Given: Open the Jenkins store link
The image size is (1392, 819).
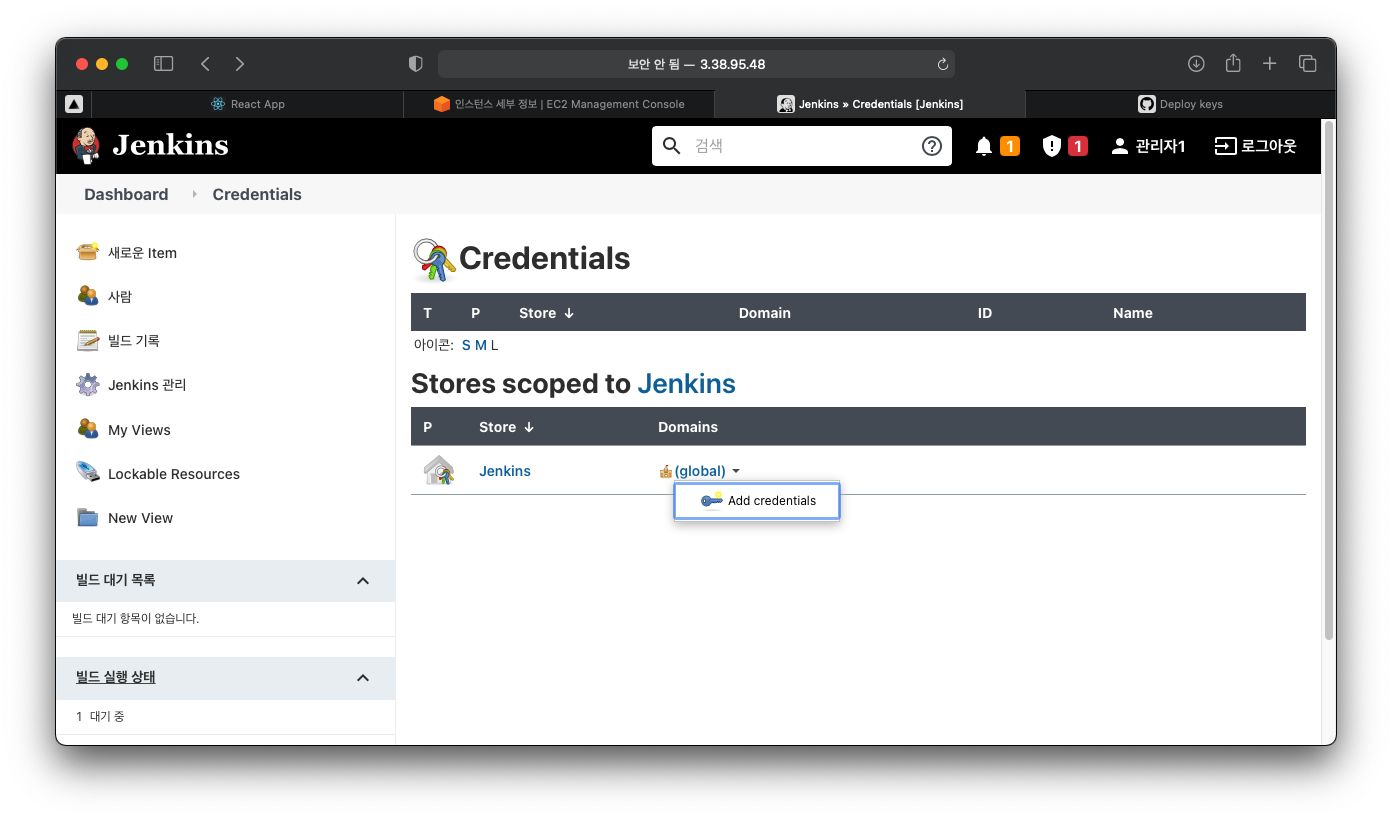Looking at the screenshot, I should [x=505, y=471].
